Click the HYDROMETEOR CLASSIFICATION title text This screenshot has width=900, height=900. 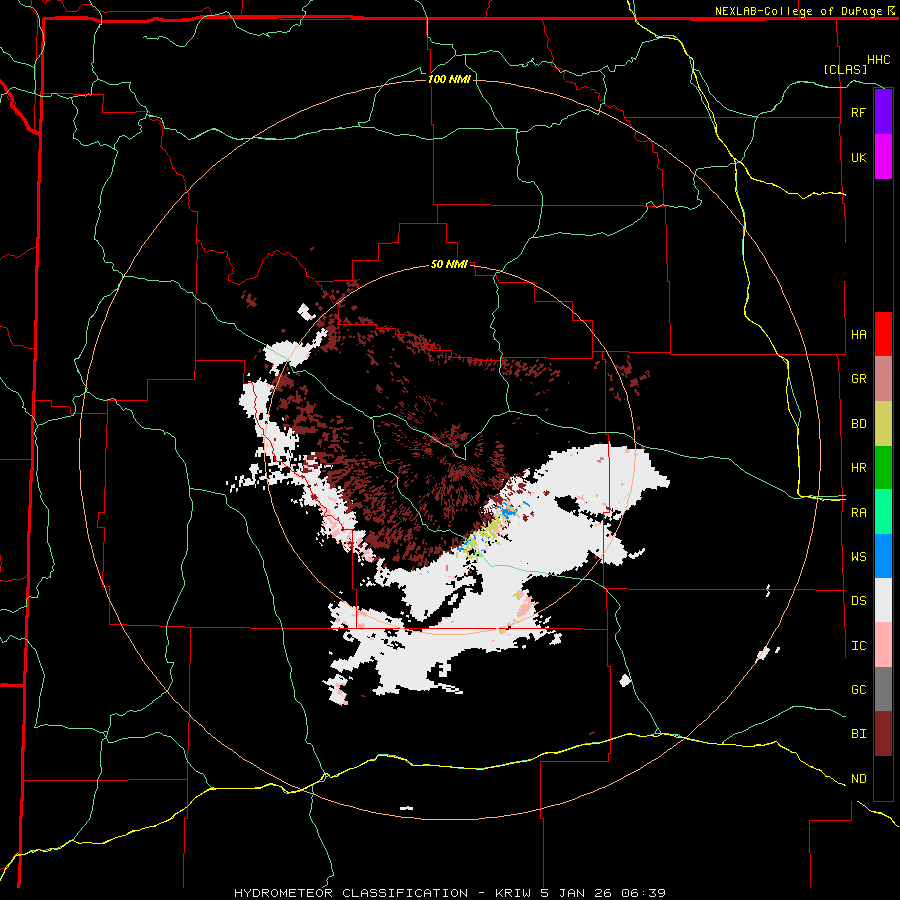pyautogui.click(x=351, y=893)
